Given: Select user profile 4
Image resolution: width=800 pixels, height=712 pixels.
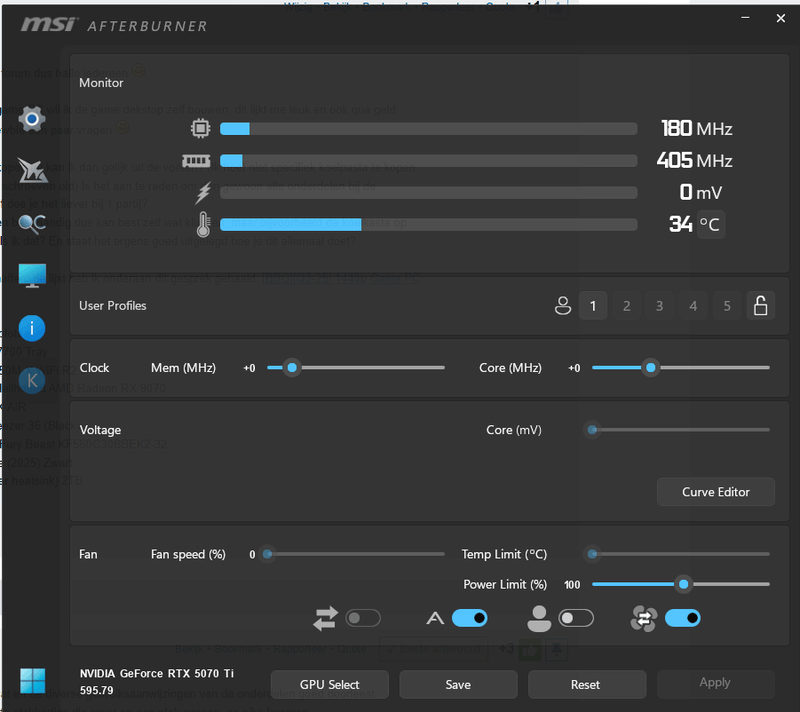Looking at the screenshot, I should click(x=693, y=306).
